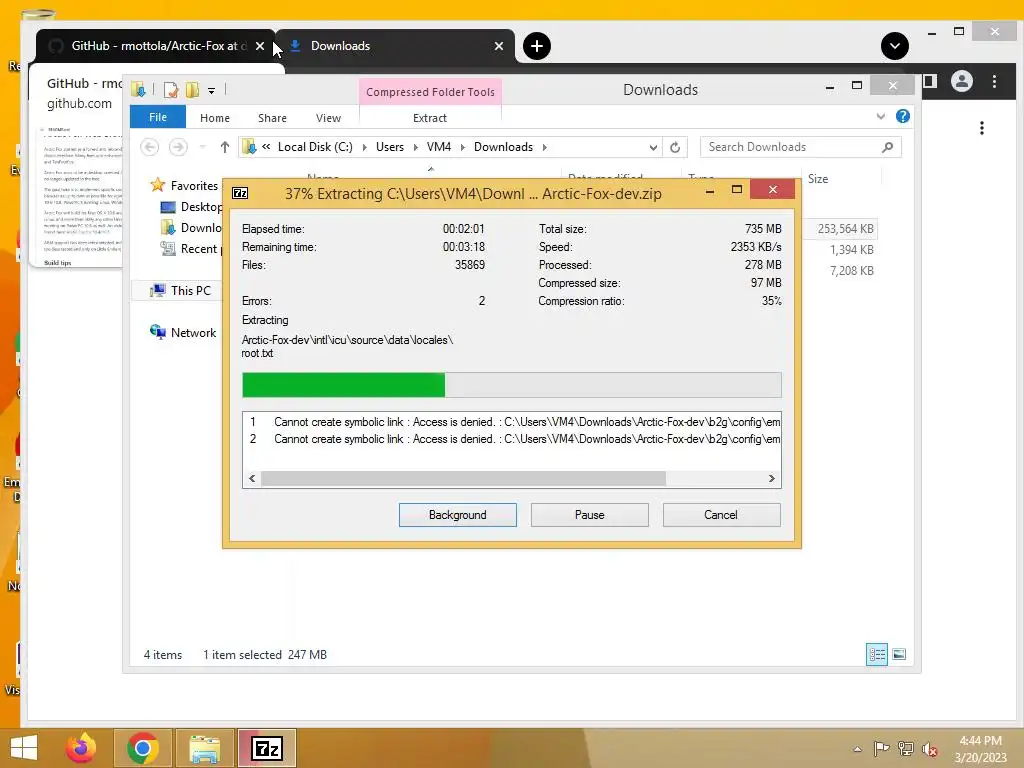This screenshot has width=1024, height=768.
Task: Click left arrow of error list scrollbar
Action: tap(252, 479)
